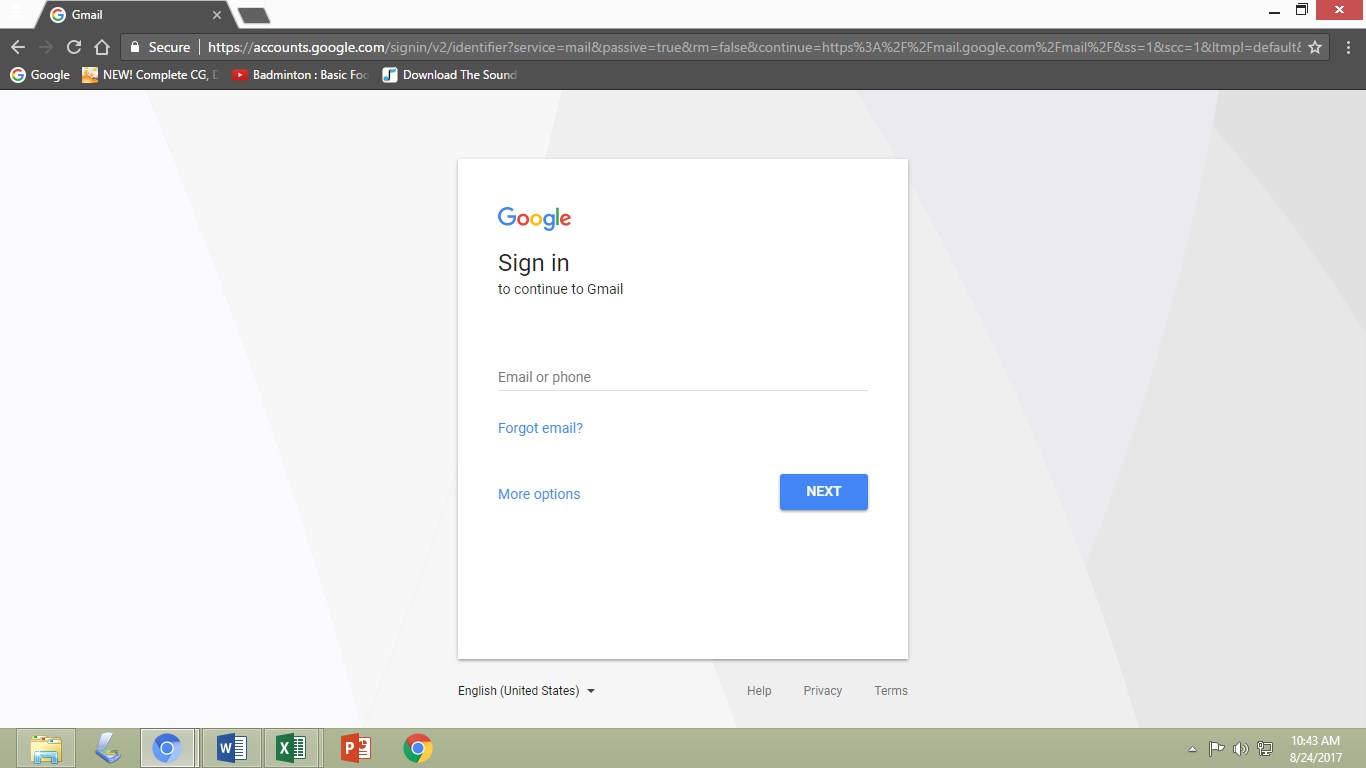Open the Help link

click(759, 691)
